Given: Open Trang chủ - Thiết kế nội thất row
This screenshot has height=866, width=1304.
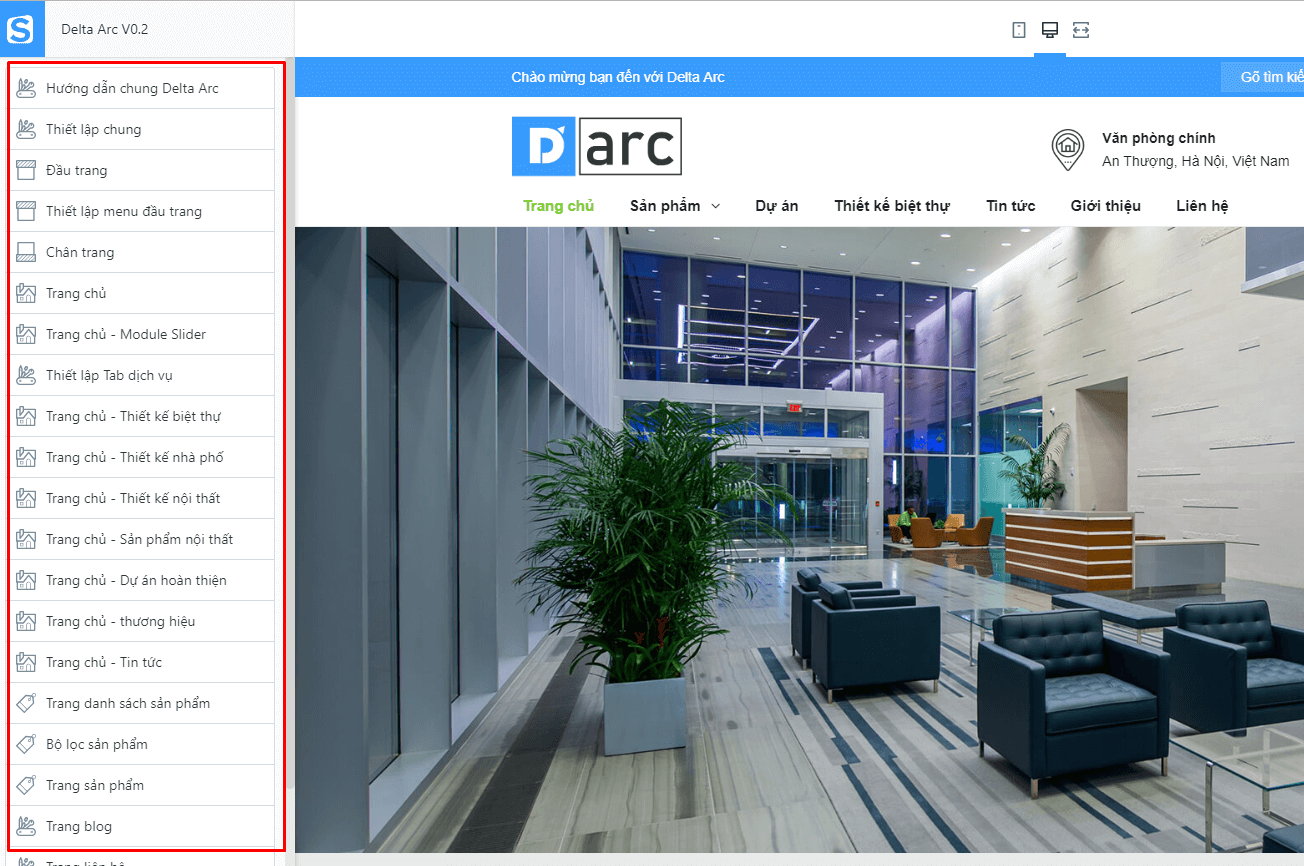Looking at the screenshot, I should (x=142, y=498).
